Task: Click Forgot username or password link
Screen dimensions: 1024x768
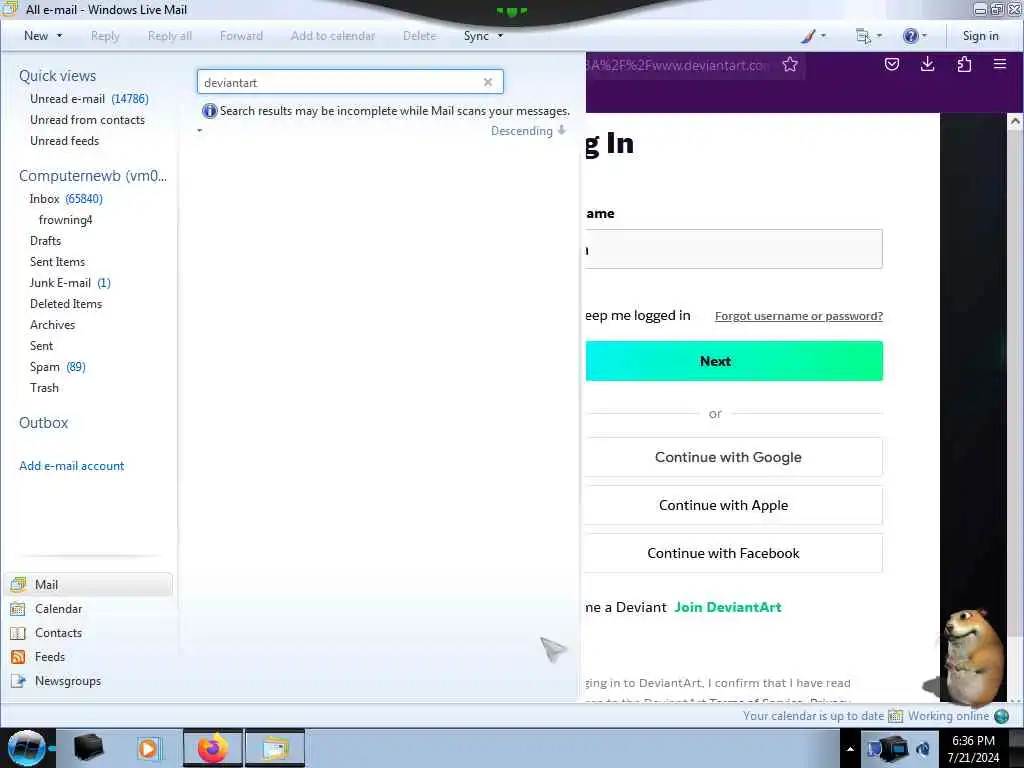Action: (799, 316)
